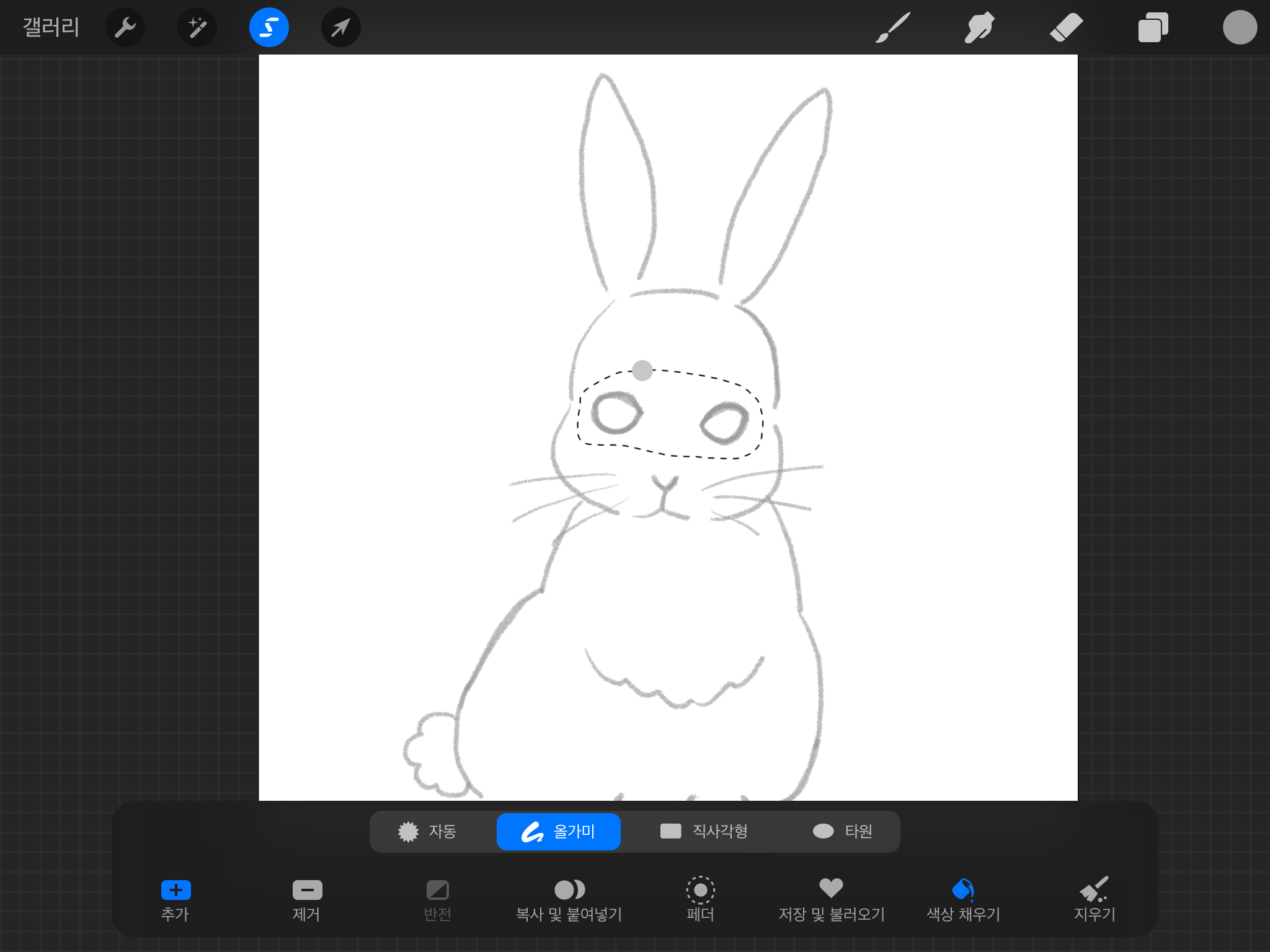Viewport: 1270px width, 952px height.
Task: Switch selection mode to 자동
Action: pos(428,831)
